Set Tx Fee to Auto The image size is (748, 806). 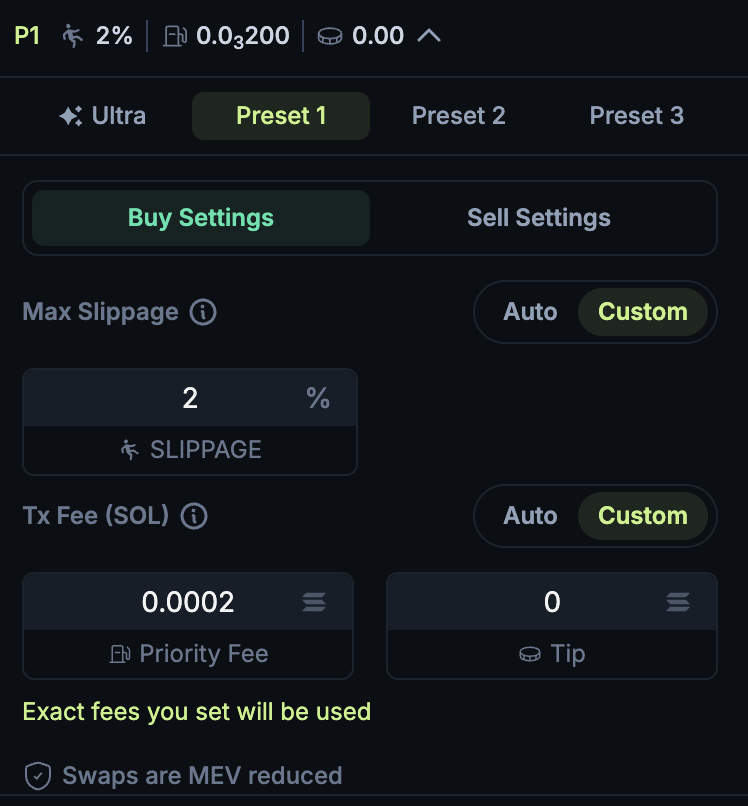[x=530, y=516]
